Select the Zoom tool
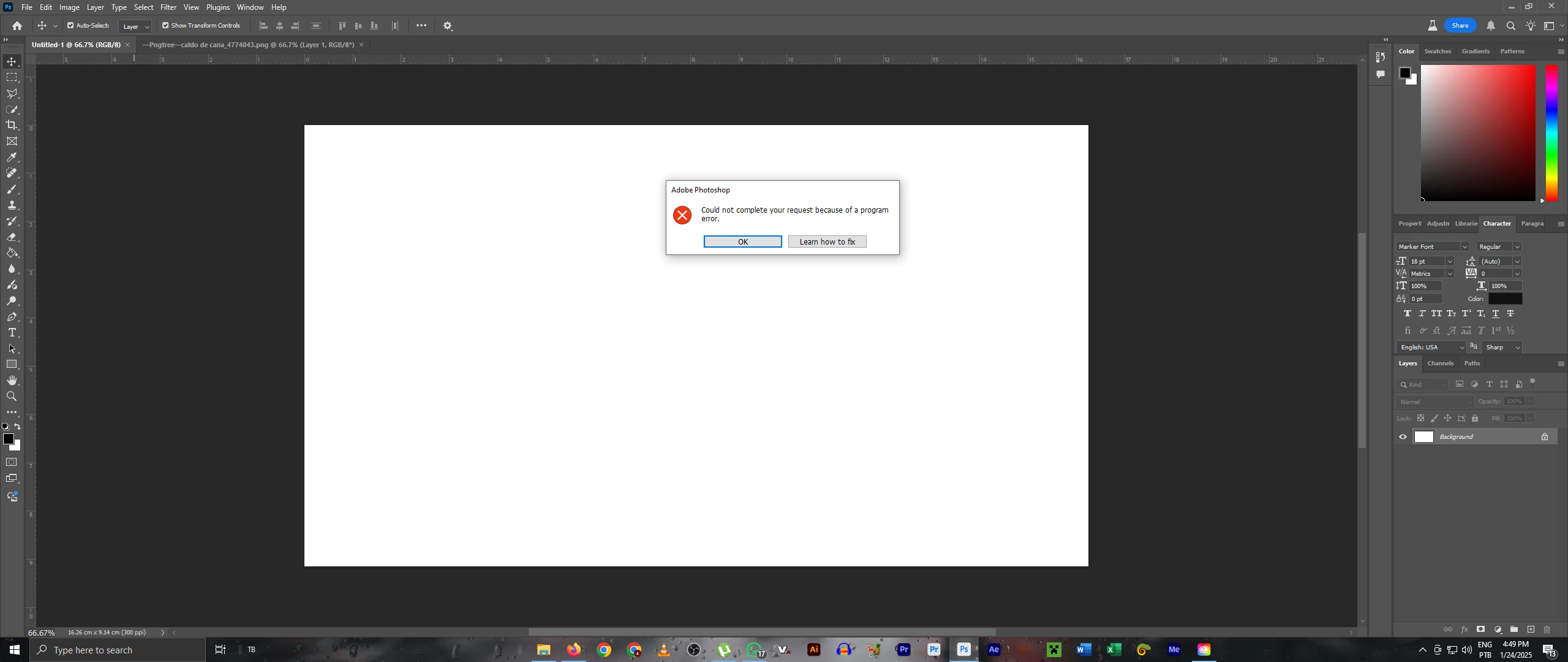 (12, 397)
